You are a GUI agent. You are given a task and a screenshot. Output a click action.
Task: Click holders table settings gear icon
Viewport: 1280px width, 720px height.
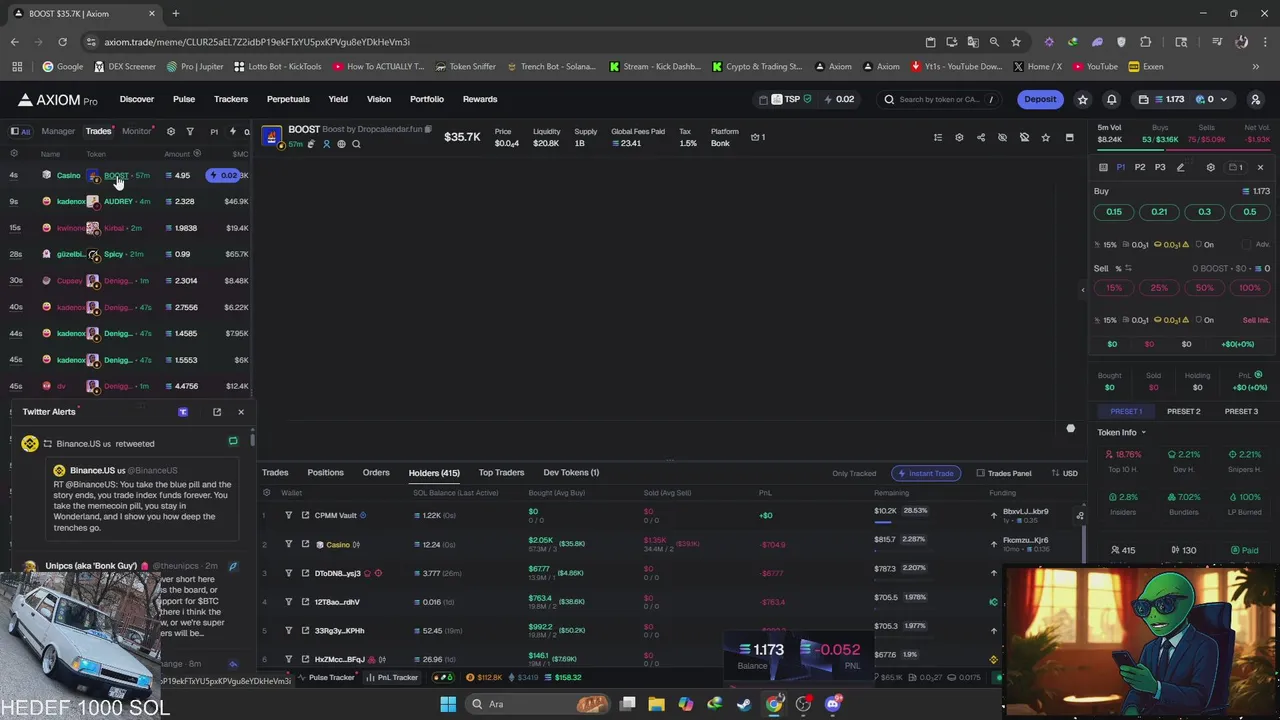(266, 492)
